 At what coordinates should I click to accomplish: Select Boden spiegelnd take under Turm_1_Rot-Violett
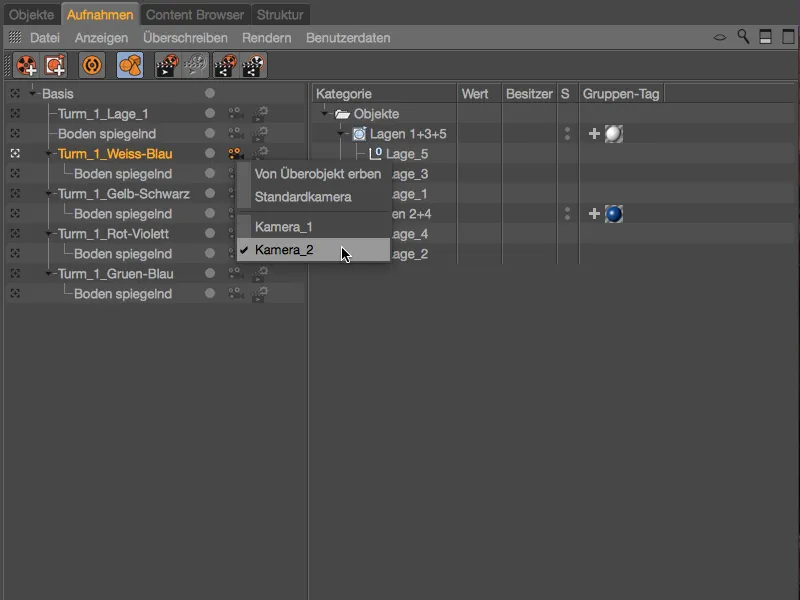click(x=123, y=254)
